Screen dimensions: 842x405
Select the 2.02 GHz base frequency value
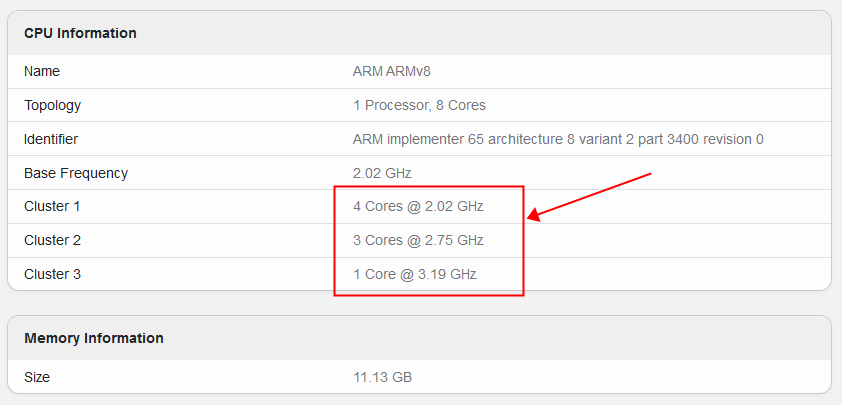click(382, 173)
